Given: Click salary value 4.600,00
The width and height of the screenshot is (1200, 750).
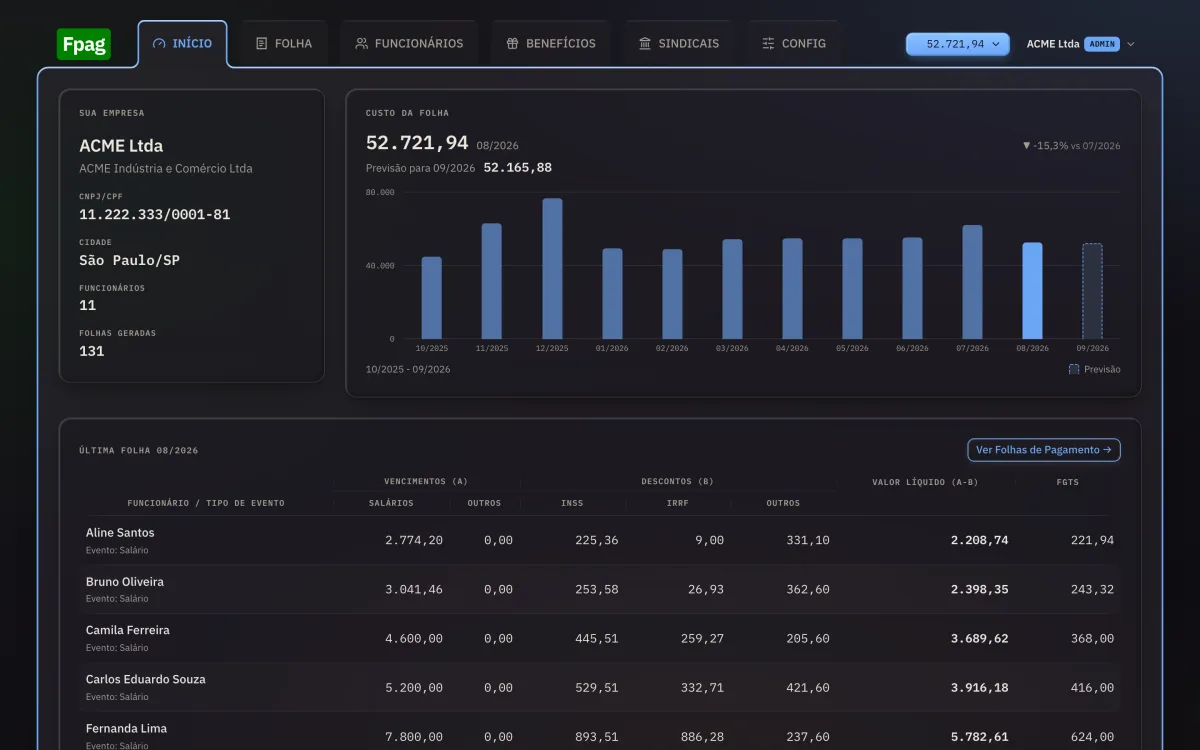Looking at the screenshot, I should tap(414, 638).
